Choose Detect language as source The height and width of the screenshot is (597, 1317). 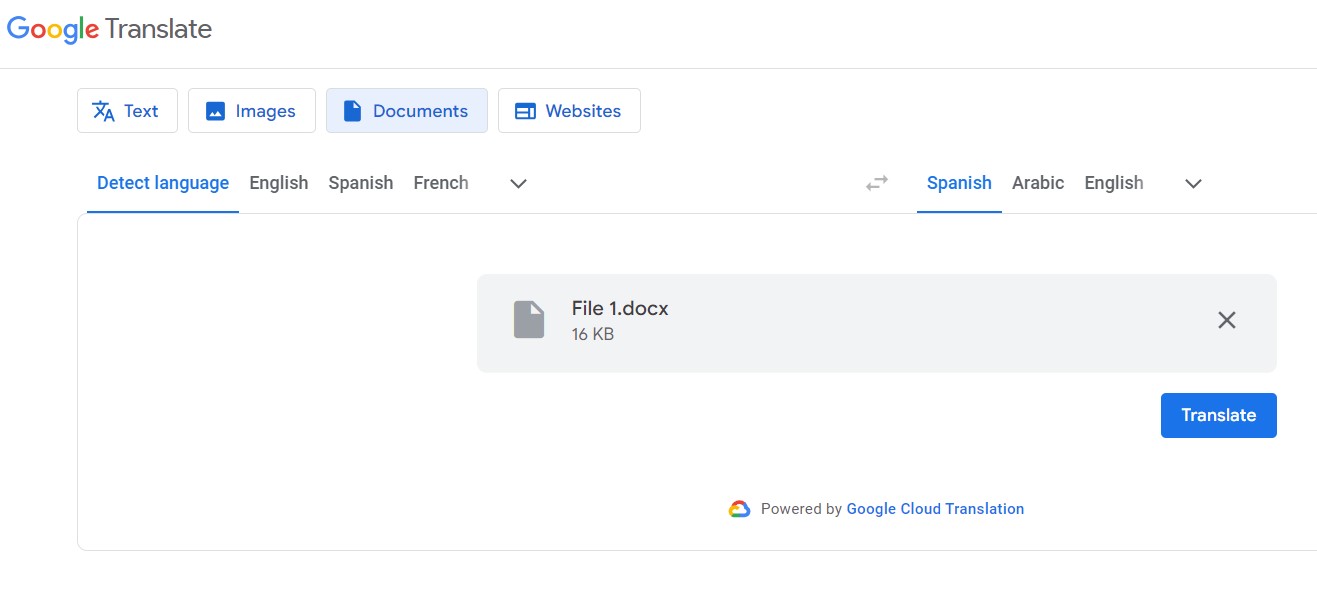163,183
